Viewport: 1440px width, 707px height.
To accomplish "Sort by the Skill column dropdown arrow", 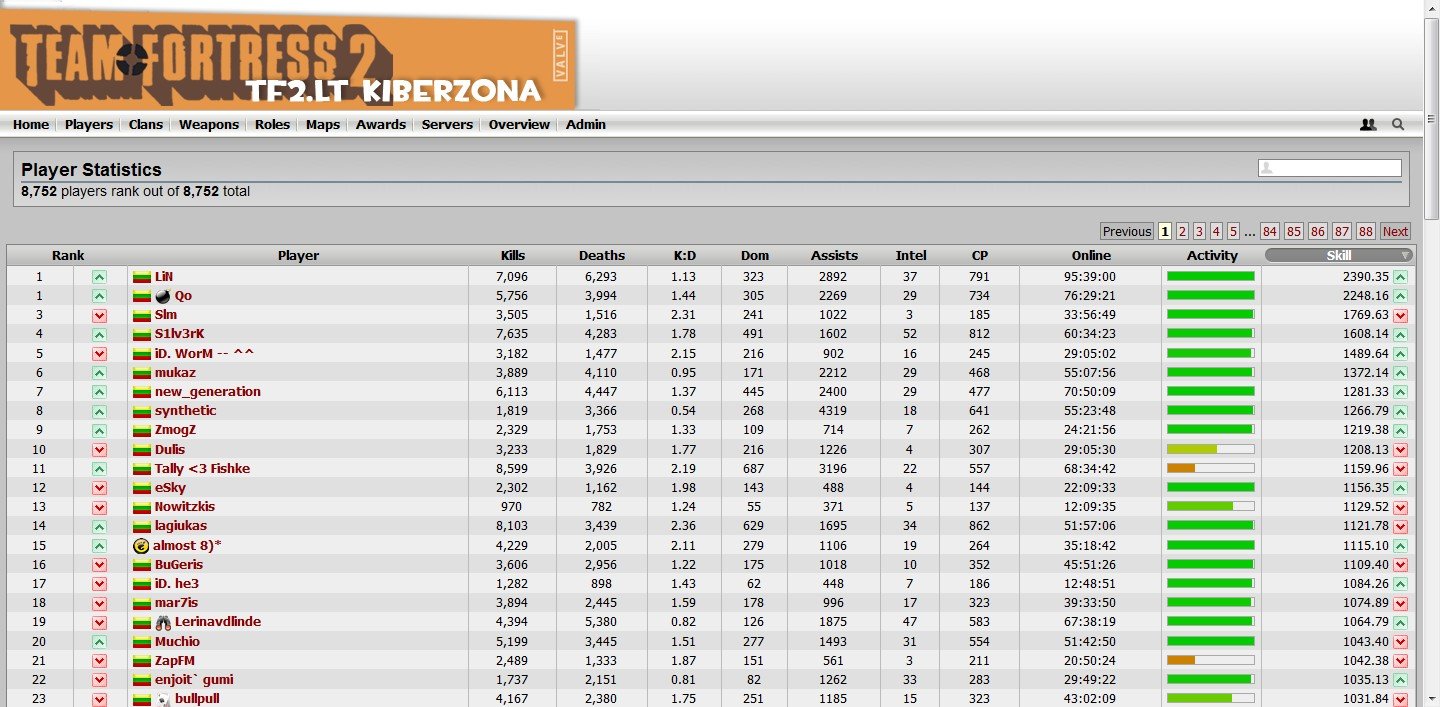I will (x=1405, y=256).
